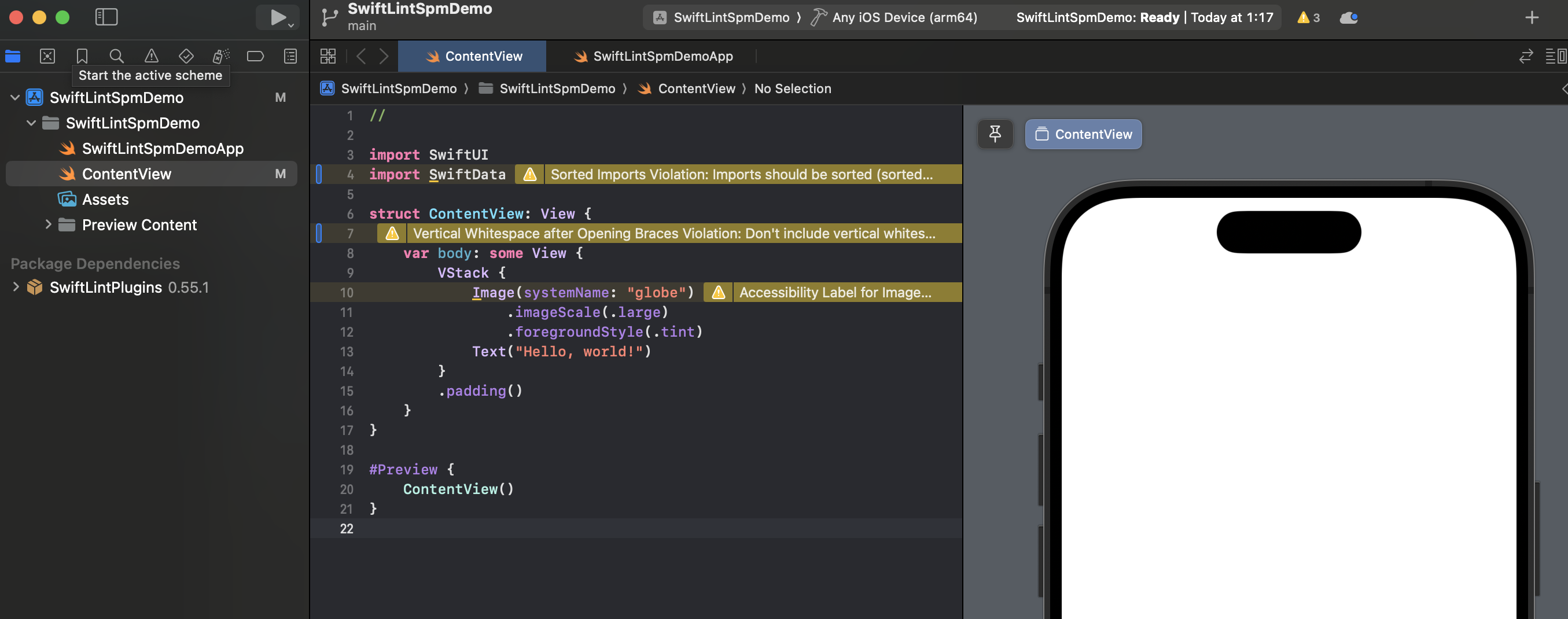1568x619 pixels.
Task: Show the Bookmark navigator
Action: pos(82,57)
